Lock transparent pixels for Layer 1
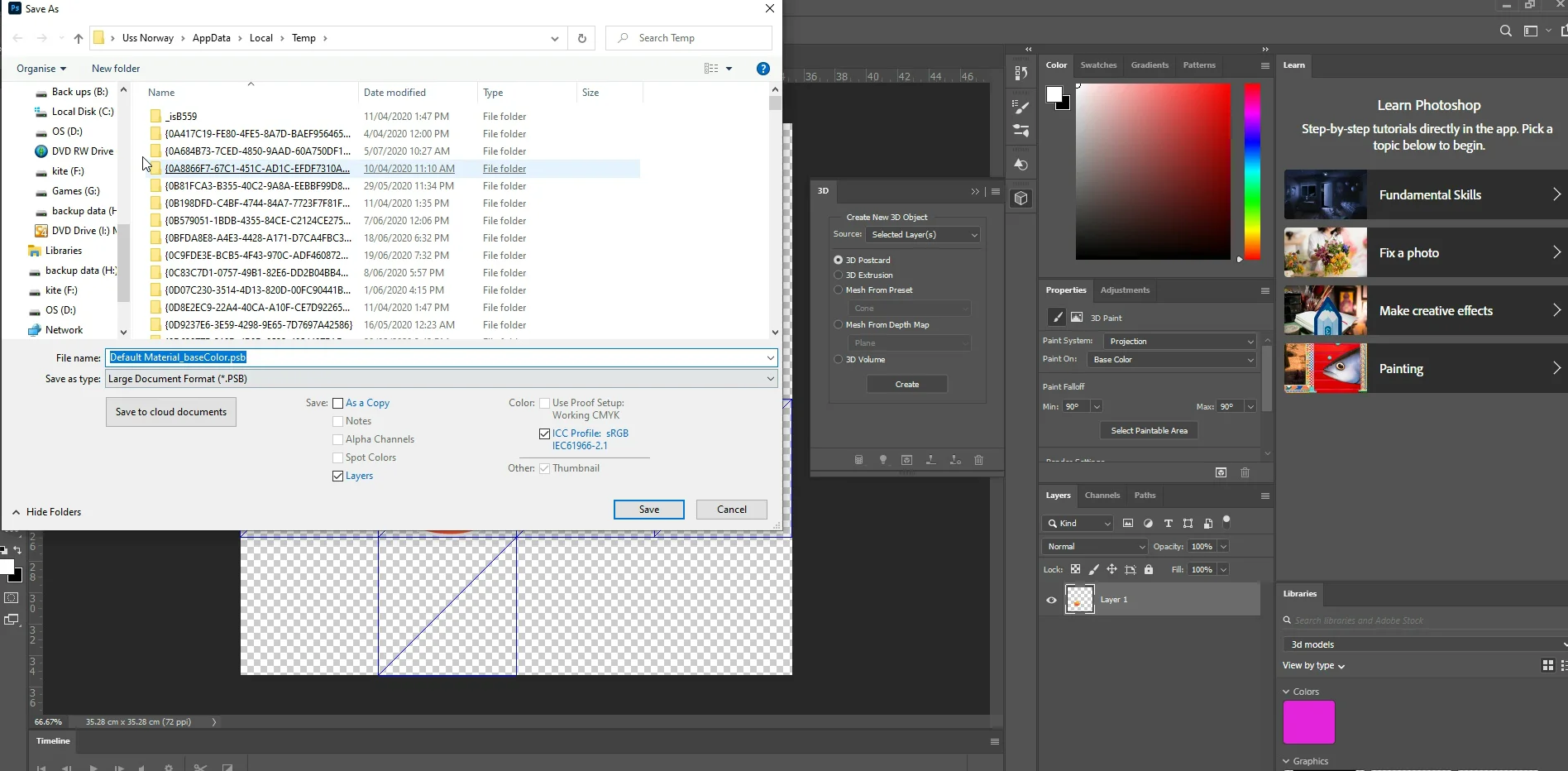The height and width of the screenshot is (771, 1568). pos(1075,569)
